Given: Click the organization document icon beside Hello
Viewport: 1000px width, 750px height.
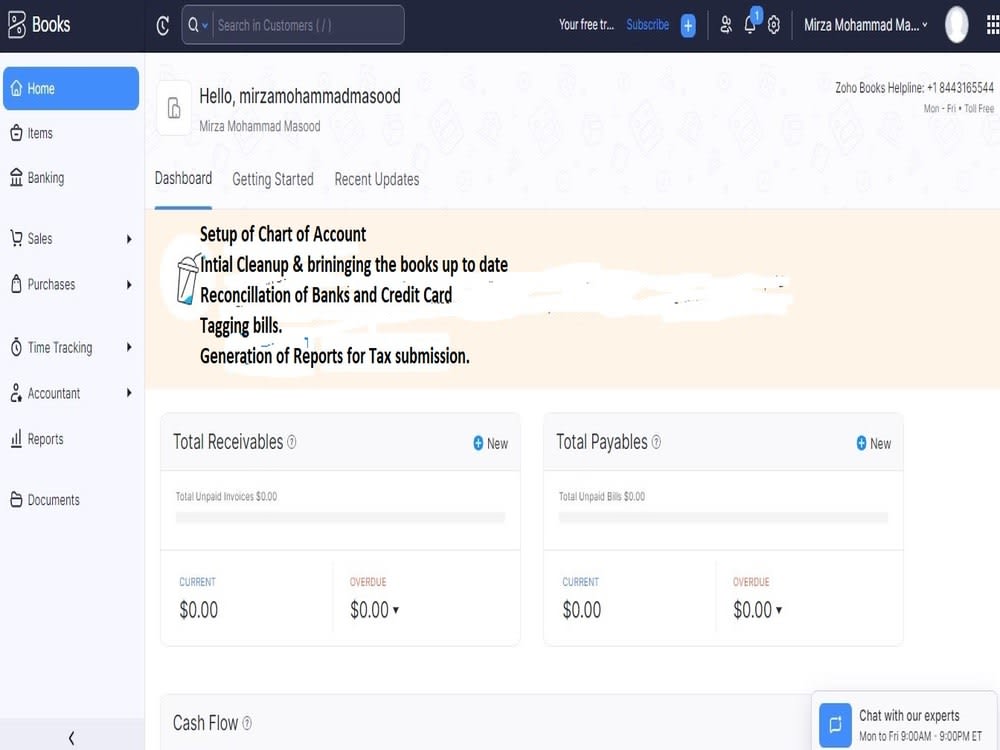Looking at the screenshot, I should 174,108.
